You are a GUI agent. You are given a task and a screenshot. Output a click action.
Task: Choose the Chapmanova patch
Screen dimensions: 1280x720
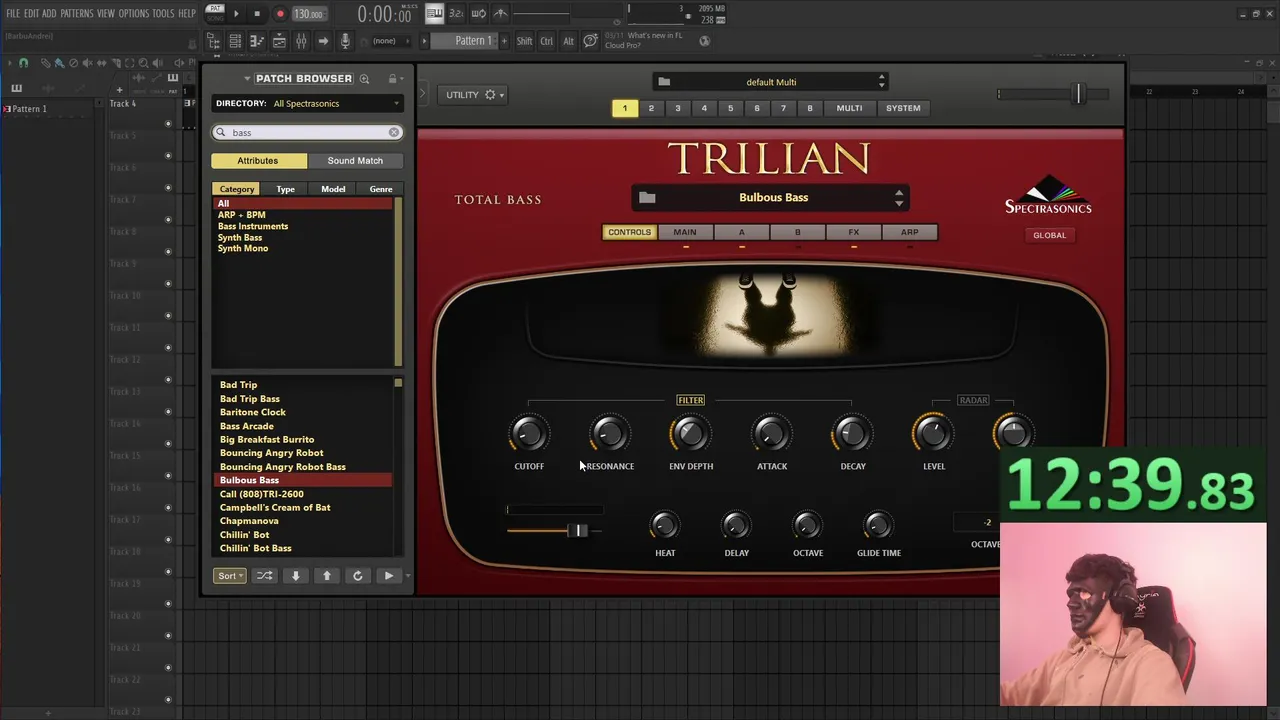[x=249, y=521]
